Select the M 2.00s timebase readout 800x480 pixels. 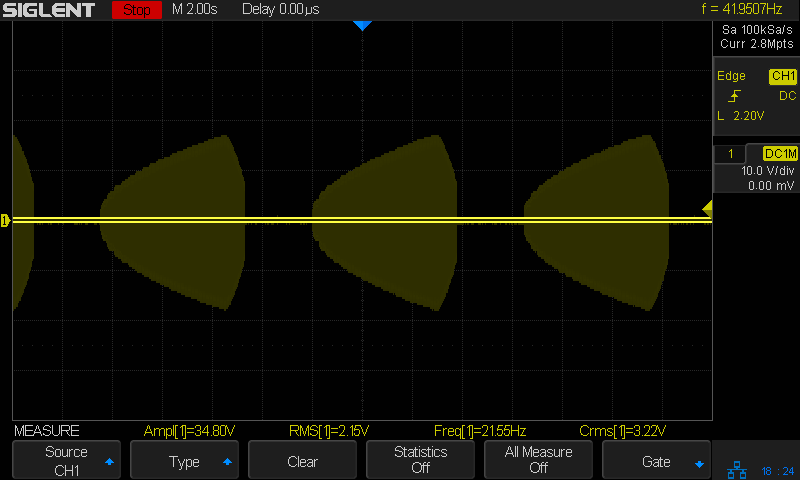(199, 10)
